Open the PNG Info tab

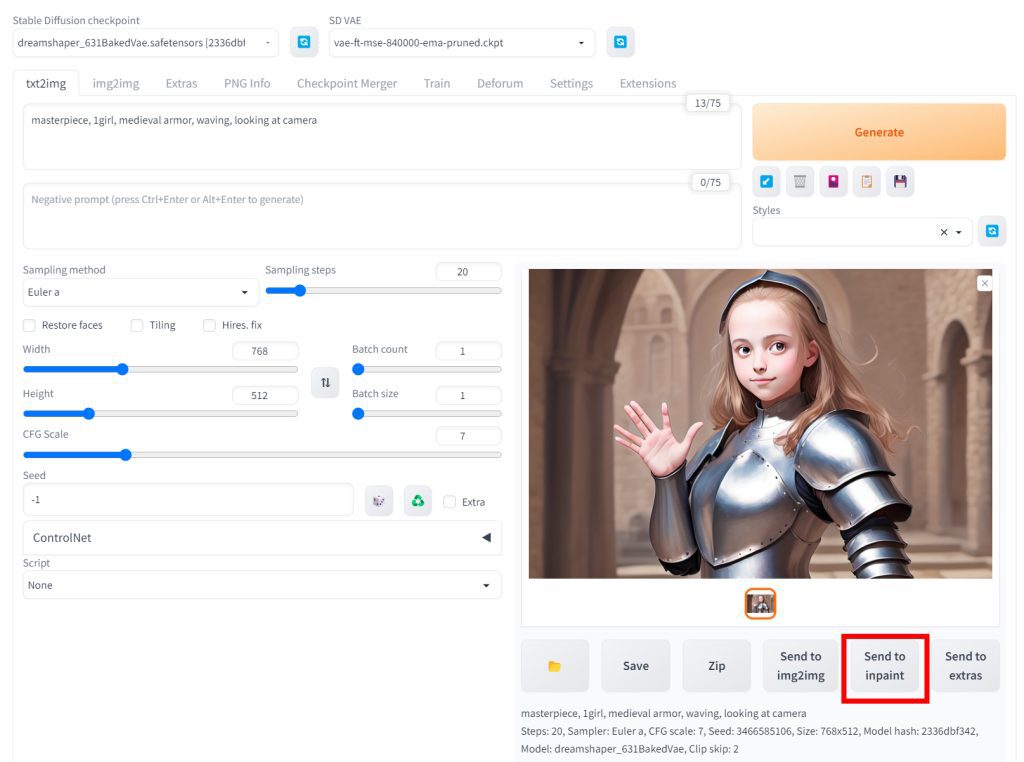(x=247, y=83)
